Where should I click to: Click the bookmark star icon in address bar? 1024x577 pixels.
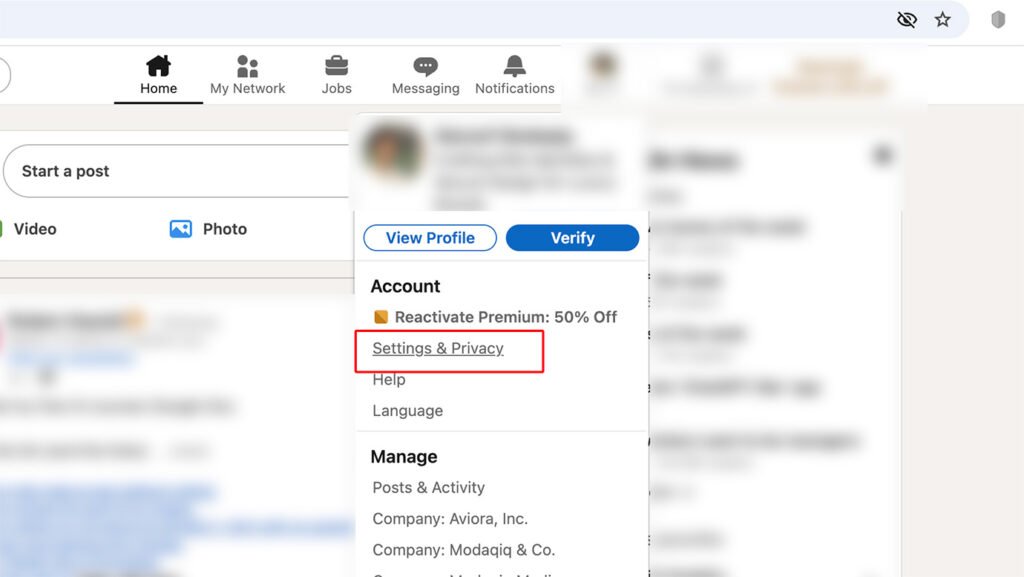pos(942,19)
